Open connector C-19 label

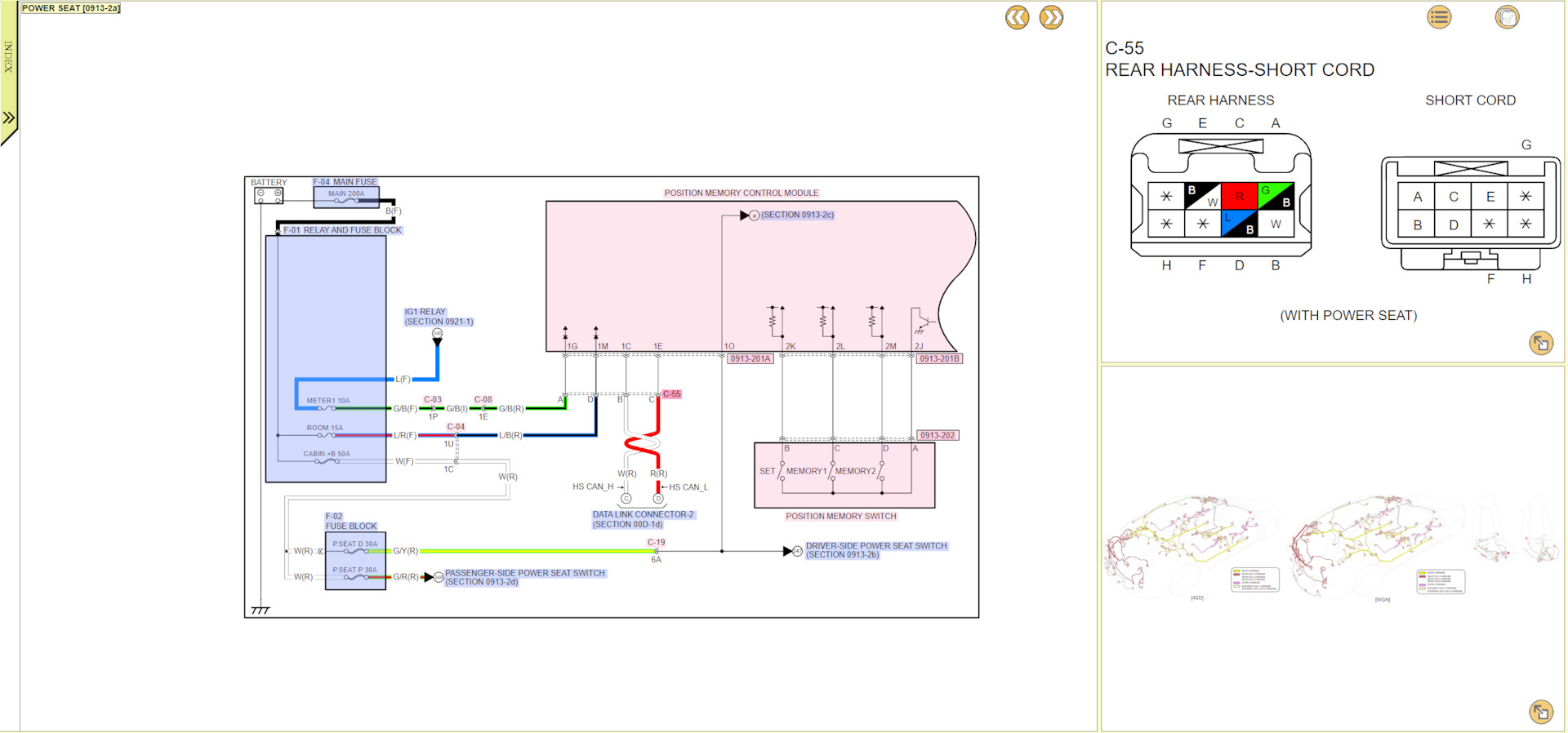click(657, 542)
